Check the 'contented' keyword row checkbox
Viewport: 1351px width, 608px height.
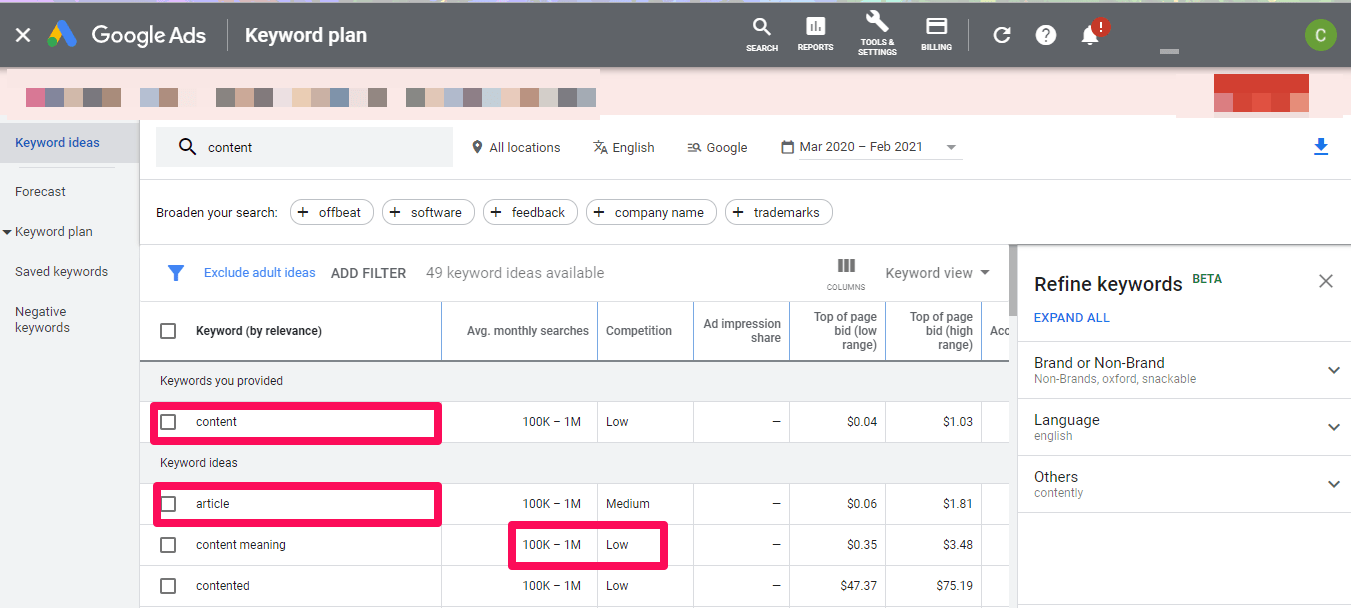(x=168, y=586)
